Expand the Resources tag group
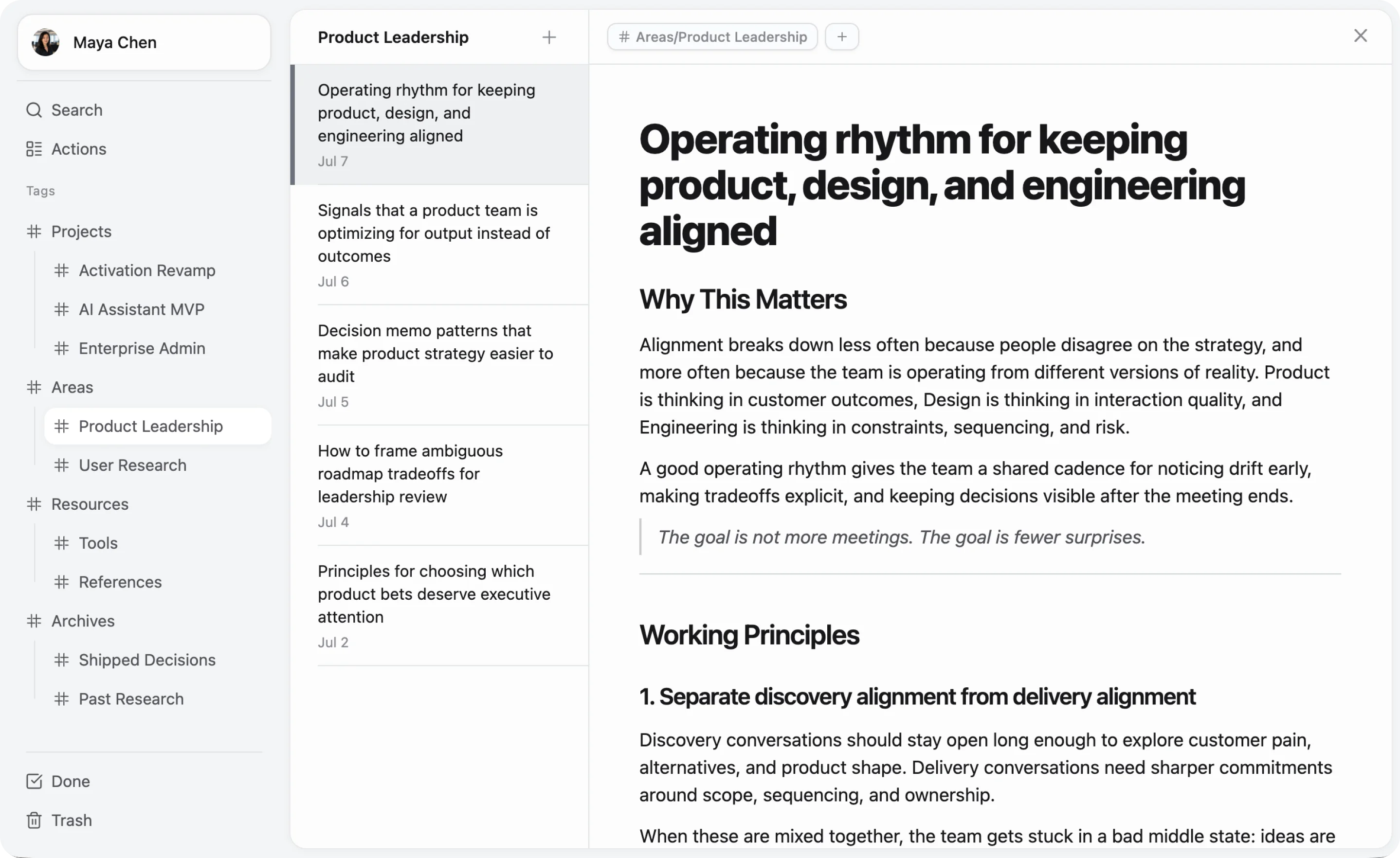The image size is (1400, 858). pos(90,504)
